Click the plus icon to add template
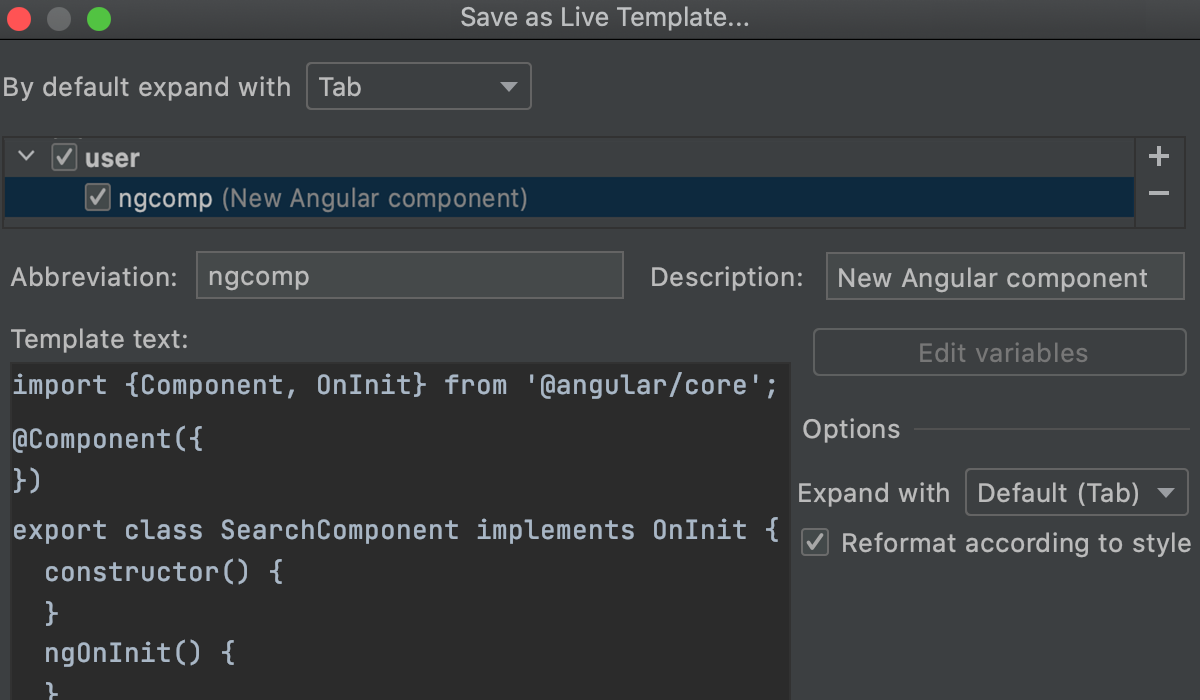This screenshot has height=700, width=1200. coord(1159,157)
